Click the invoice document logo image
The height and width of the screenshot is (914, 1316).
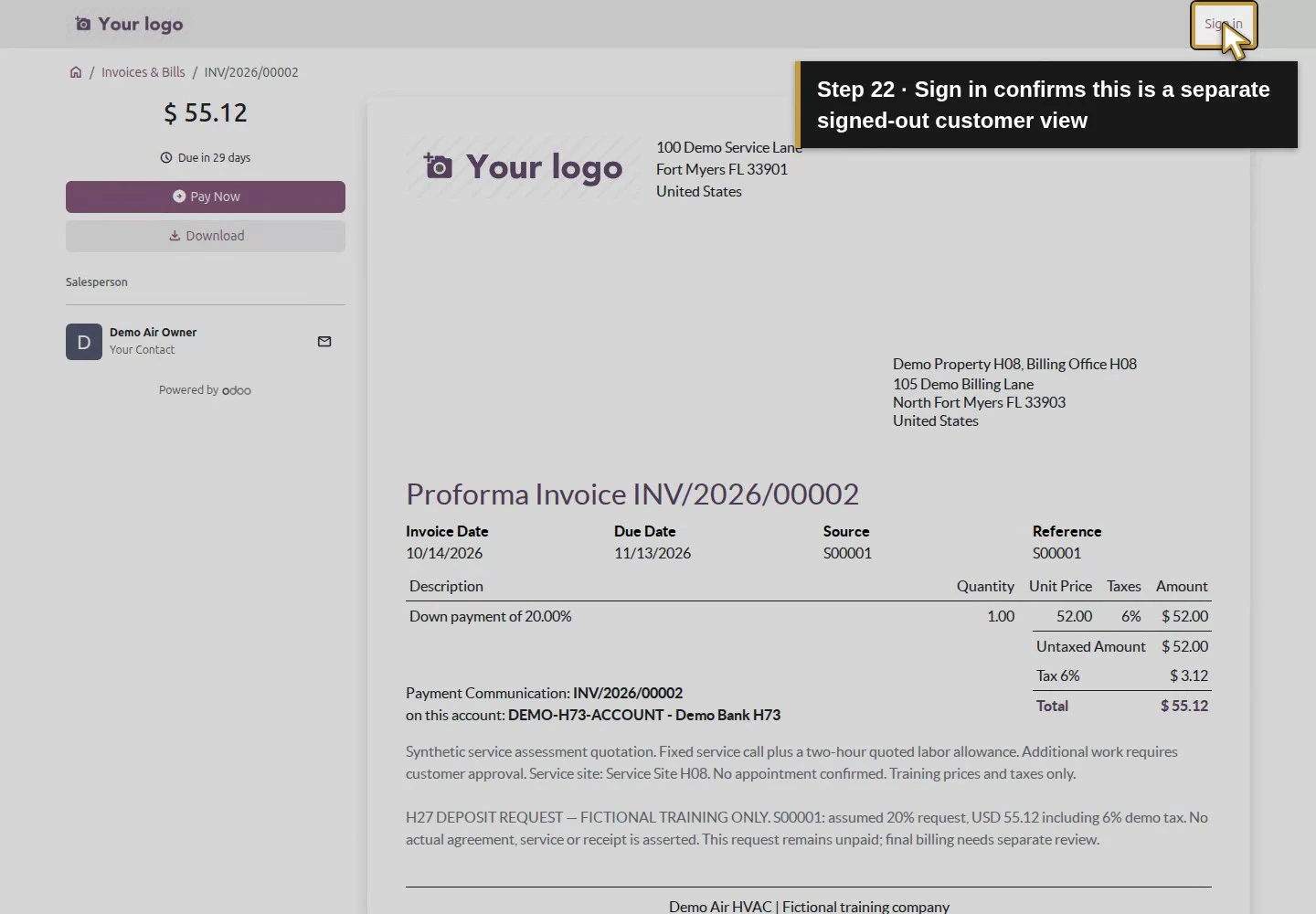pyautogui.click(x=524, y=167)
